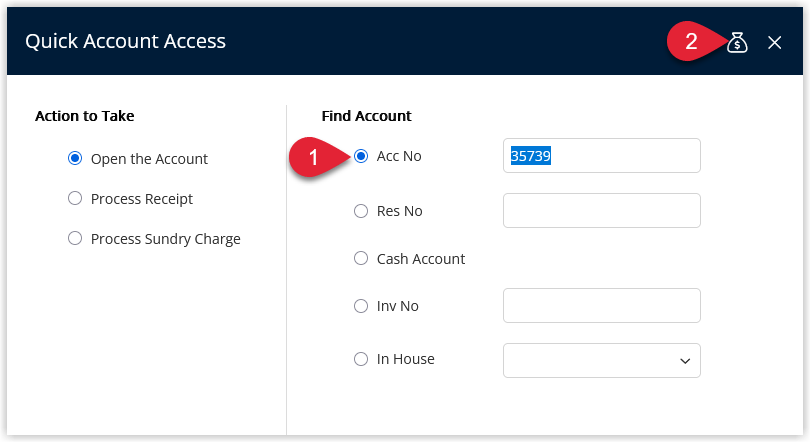Click the Quick Account Access title text
811x443 pixels.
(x=126, y=41)
